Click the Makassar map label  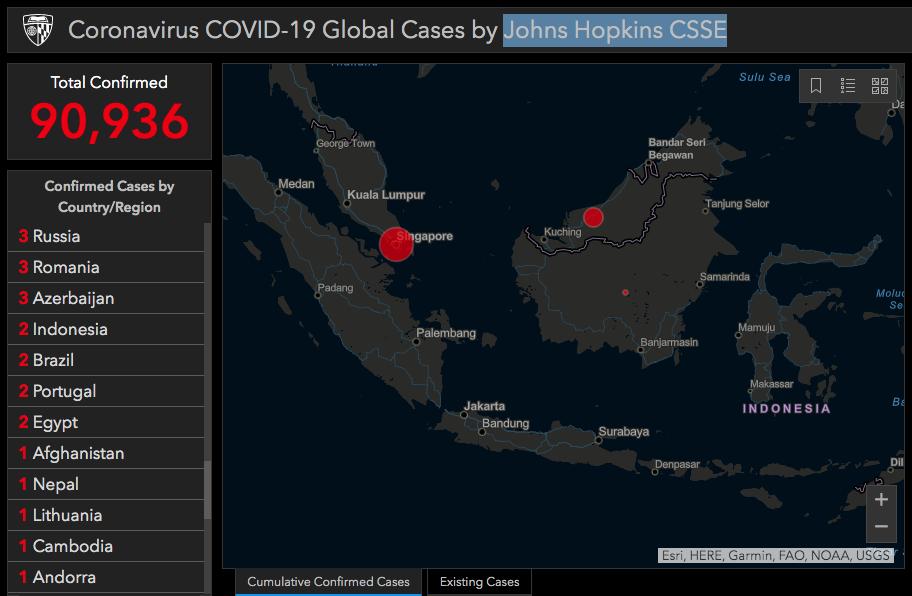click(771, 384)
